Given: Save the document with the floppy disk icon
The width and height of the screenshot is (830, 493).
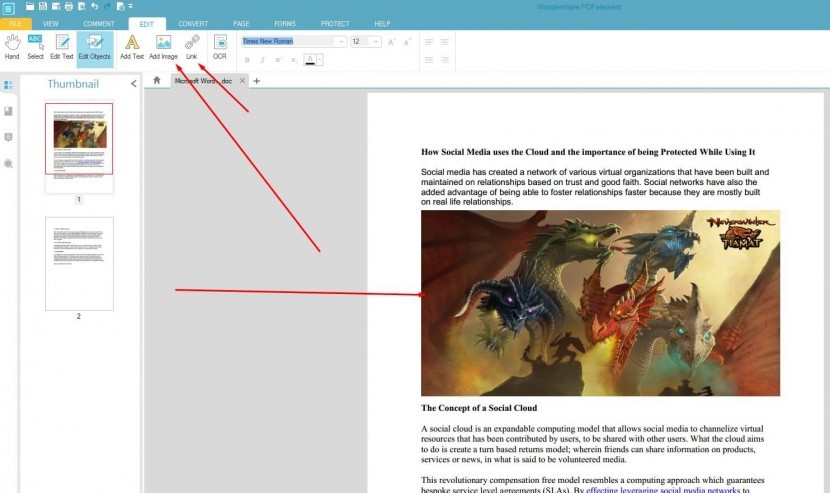Looking at the screenshot, I should [43, 6].
